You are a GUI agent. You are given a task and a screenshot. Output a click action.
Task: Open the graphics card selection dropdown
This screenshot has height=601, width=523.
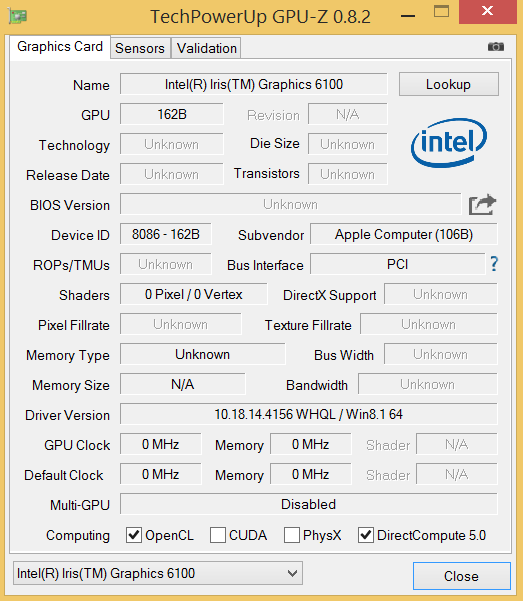point(158,573)
